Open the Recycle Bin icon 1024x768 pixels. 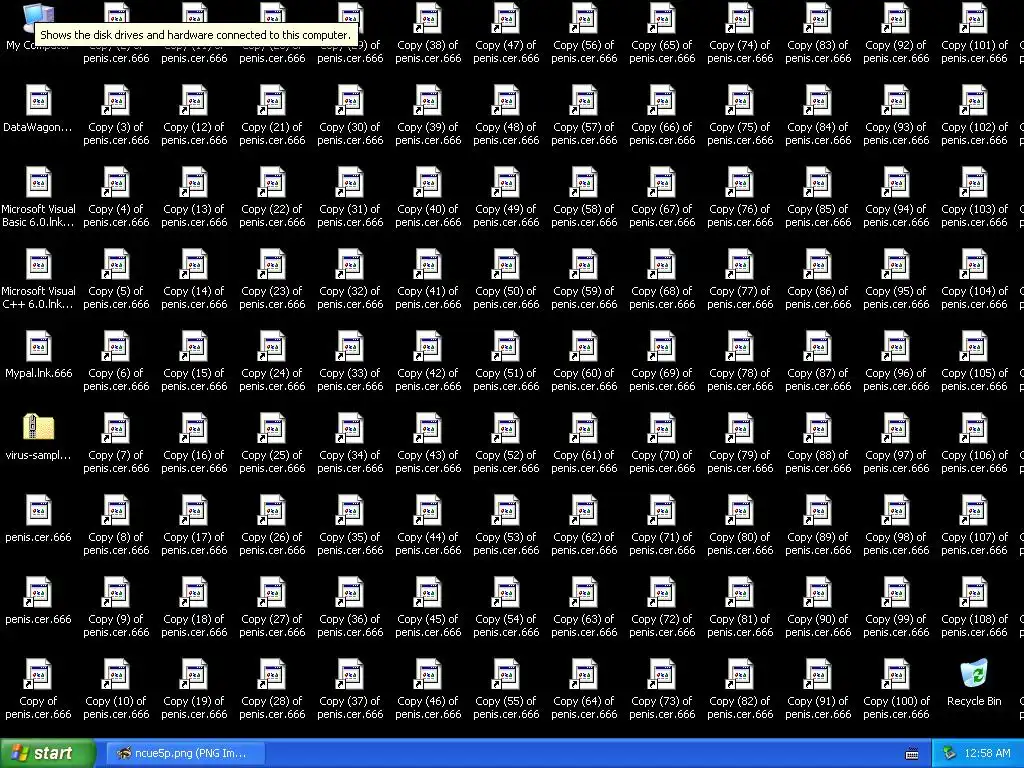(x=974, y=675)
